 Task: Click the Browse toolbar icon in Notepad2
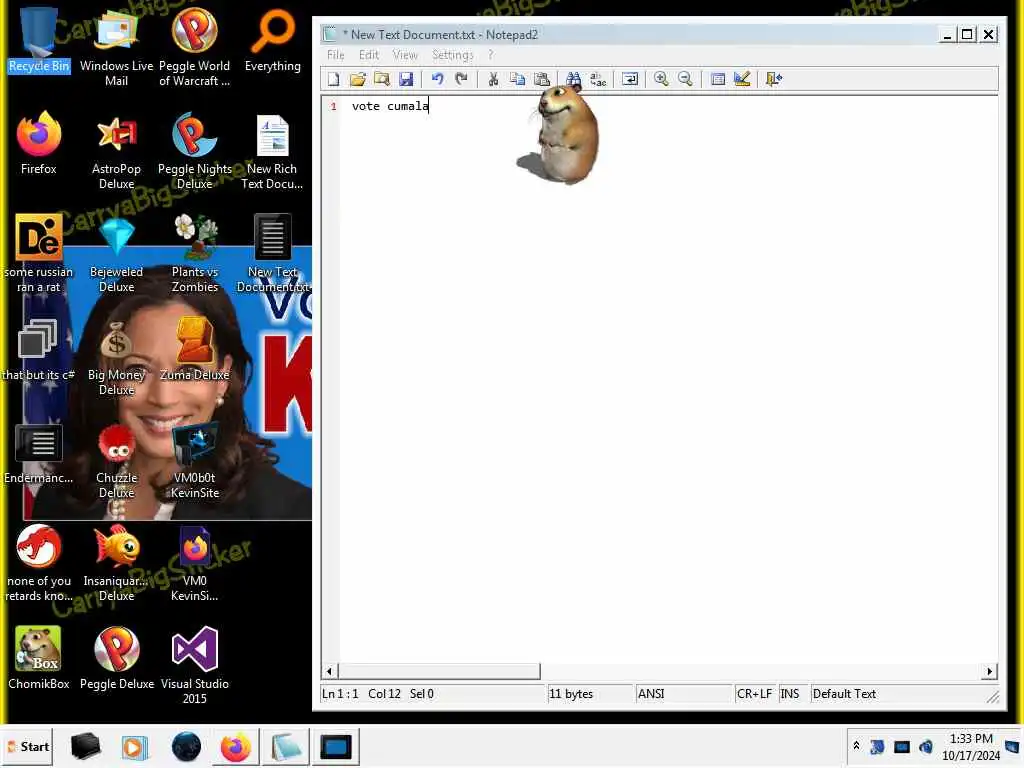point(382,79)
